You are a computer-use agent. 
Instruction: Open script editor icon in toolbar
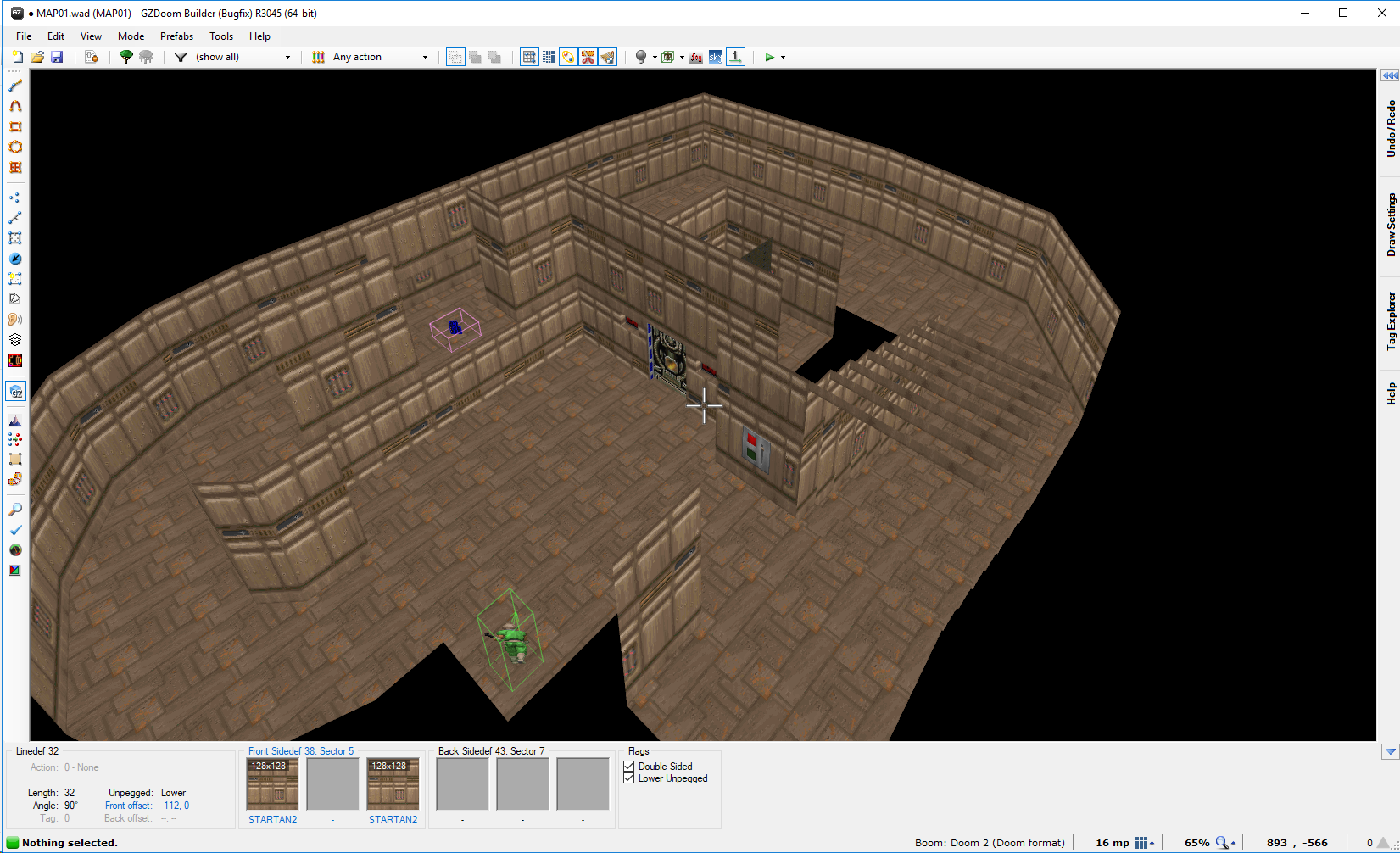tap(92, 57)
